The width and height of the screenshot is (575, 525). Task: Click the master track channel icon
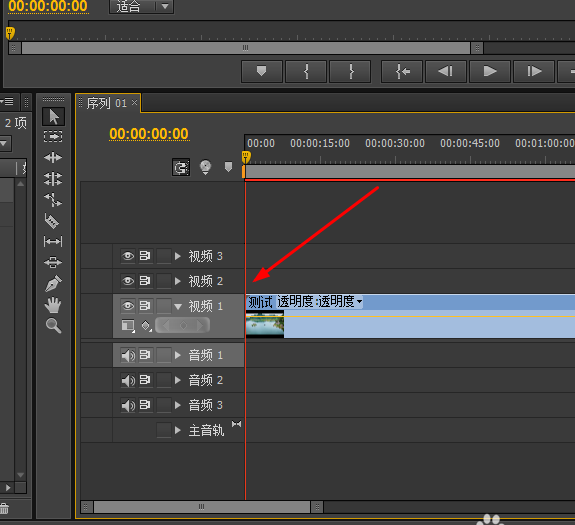237,424
